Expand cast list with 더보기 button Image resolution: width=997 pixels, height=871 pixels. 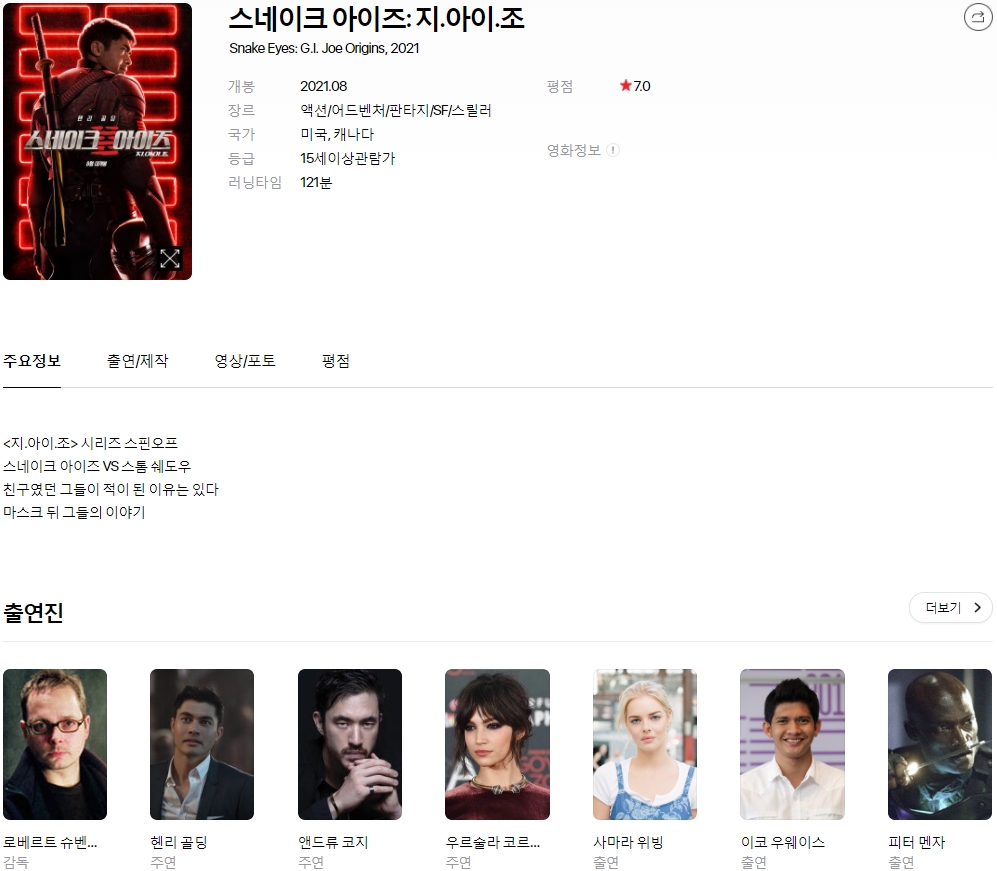point(950,607)
